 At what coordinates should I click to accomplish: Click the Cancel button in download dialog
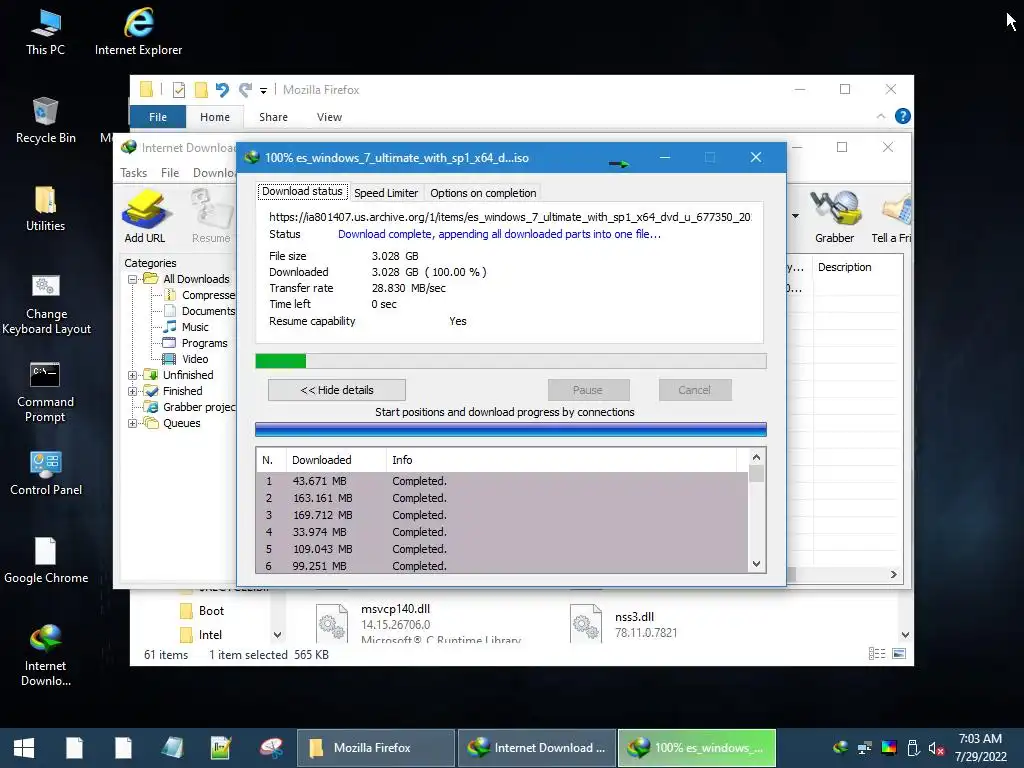695,390
